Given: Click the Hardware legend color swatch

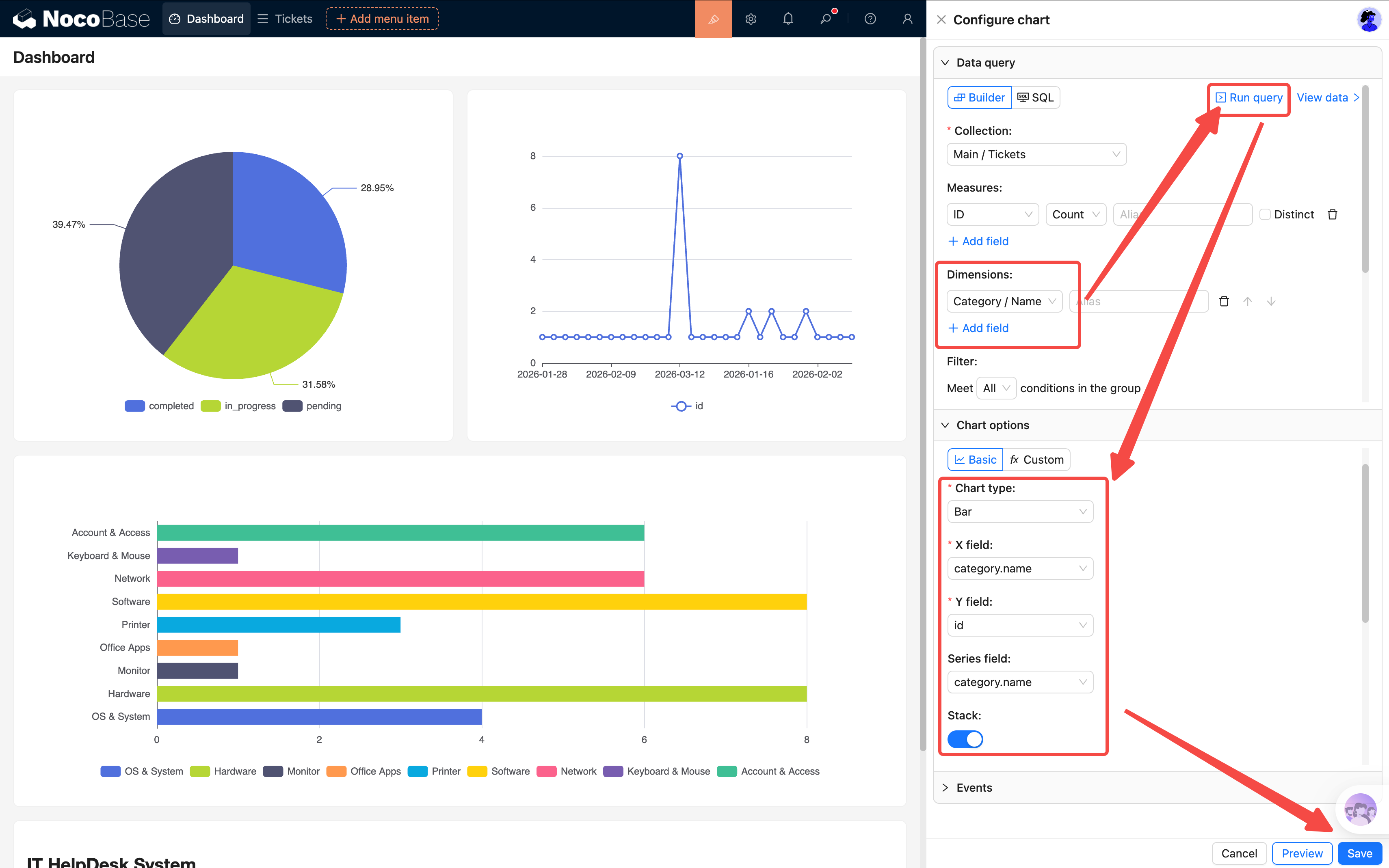Looking at the screenshot, I should click(200, 771).
